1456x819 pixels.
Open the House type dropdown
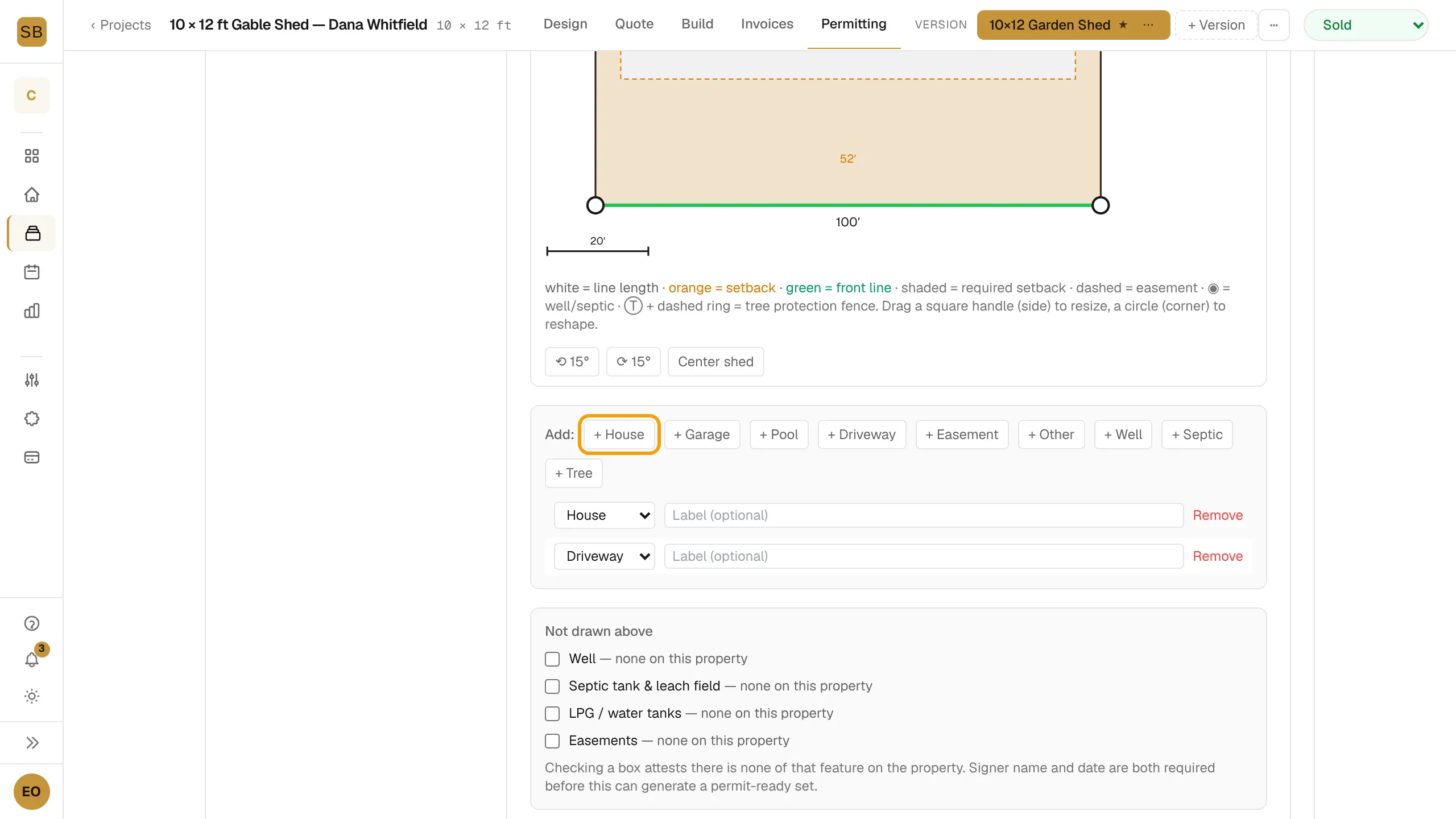(605, 515)
